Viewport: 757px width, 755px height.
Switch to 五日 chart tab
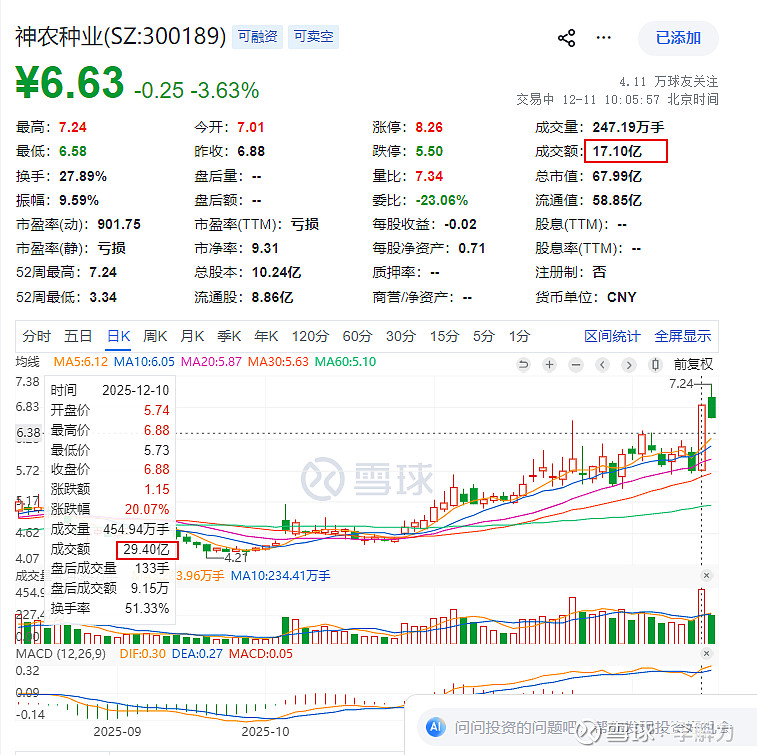point(78,336)
